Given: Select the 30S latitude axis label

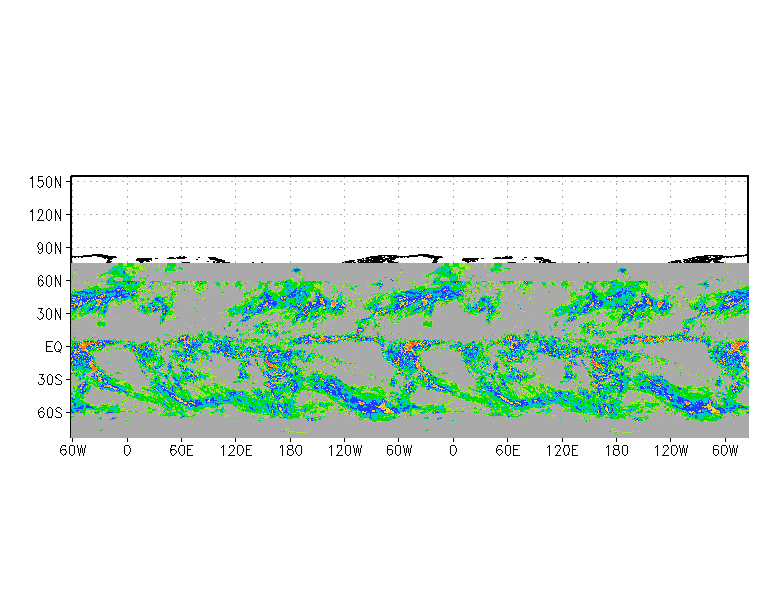Looking at the screenshot, I should (49, 380).
